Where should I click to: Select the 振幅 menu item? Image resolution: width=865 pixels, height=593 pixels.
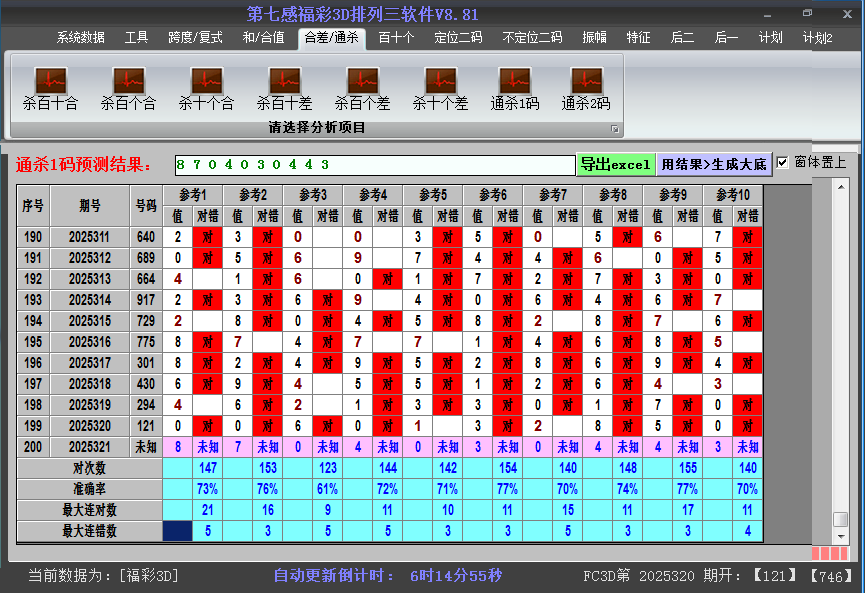tap(595, 38)
